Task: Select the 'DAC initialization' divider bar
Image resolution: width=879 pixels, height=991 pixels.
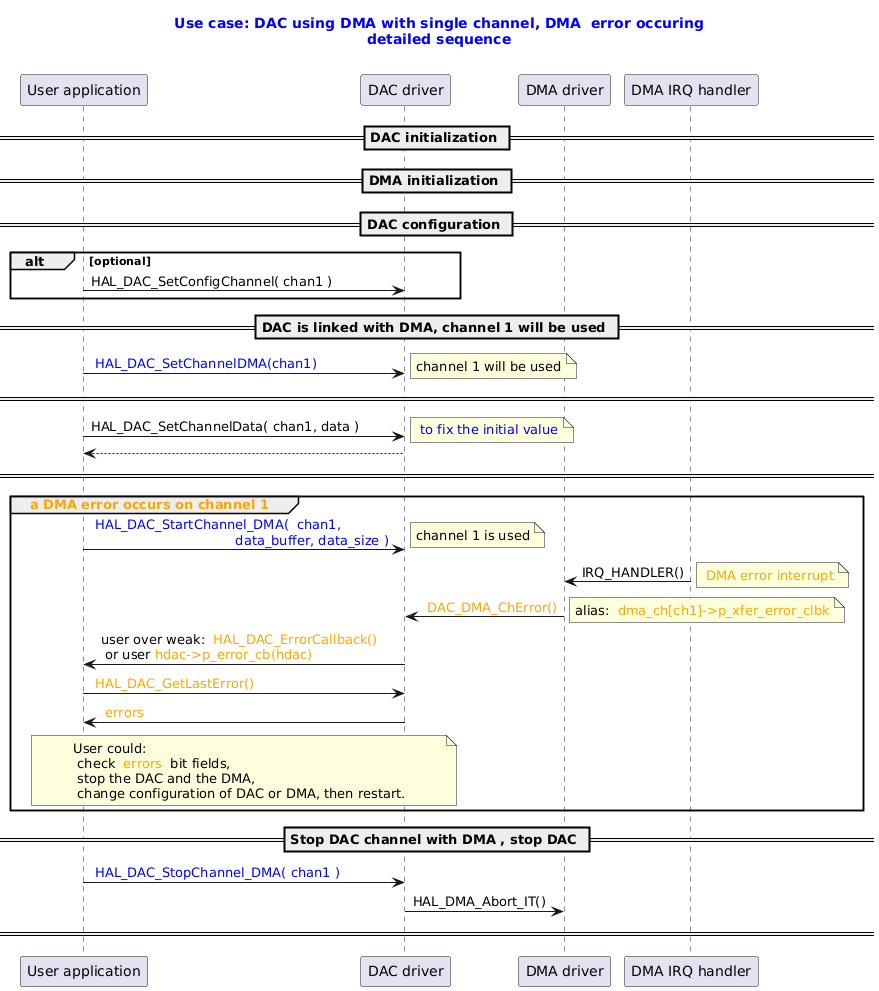Action: 436,138
